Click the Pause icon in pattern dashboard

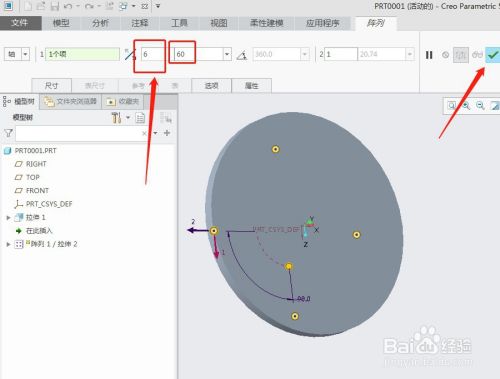[429, 55]
